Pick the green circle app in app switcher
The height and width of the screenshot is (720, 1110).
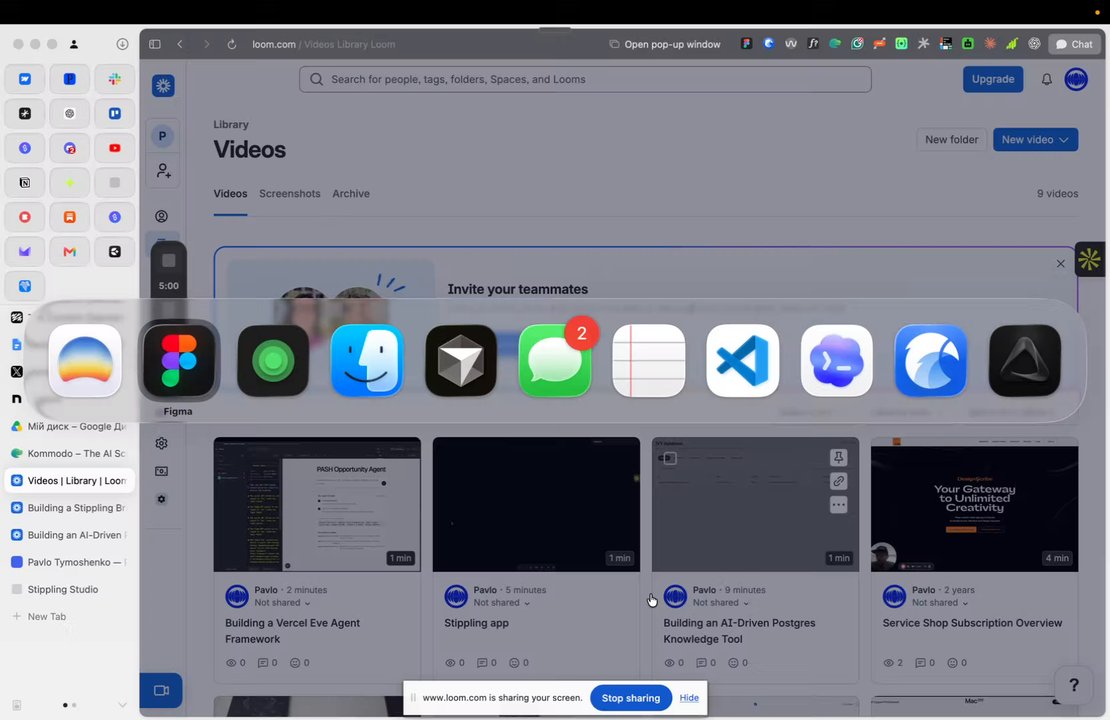[x=273, y=360]
